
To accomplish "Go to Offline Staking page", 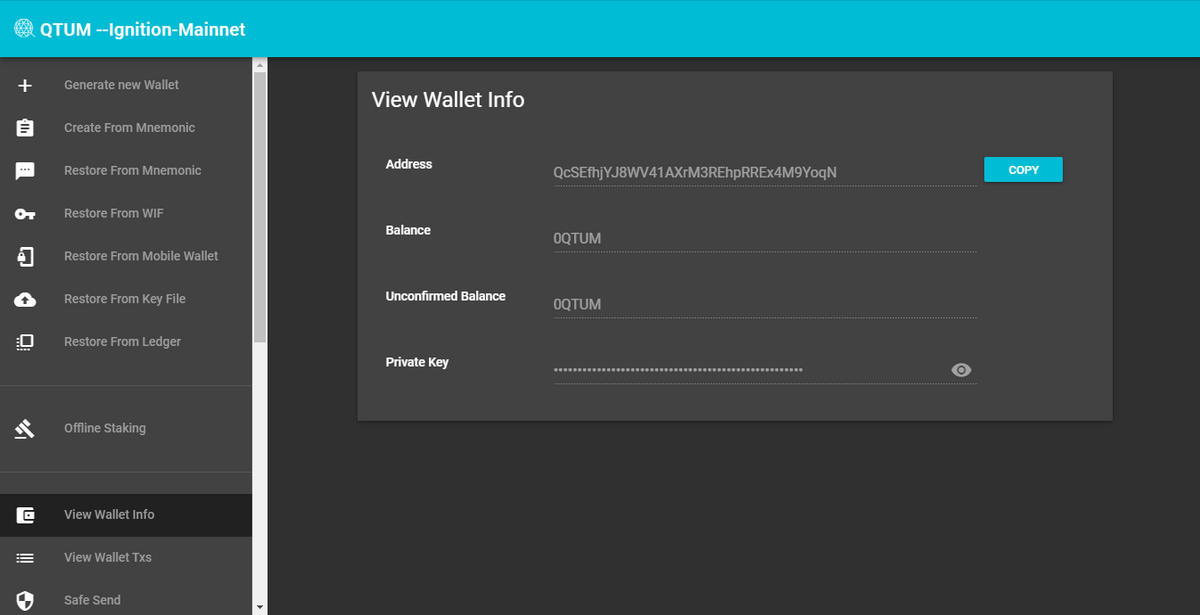I will click(x=126, y=429).
